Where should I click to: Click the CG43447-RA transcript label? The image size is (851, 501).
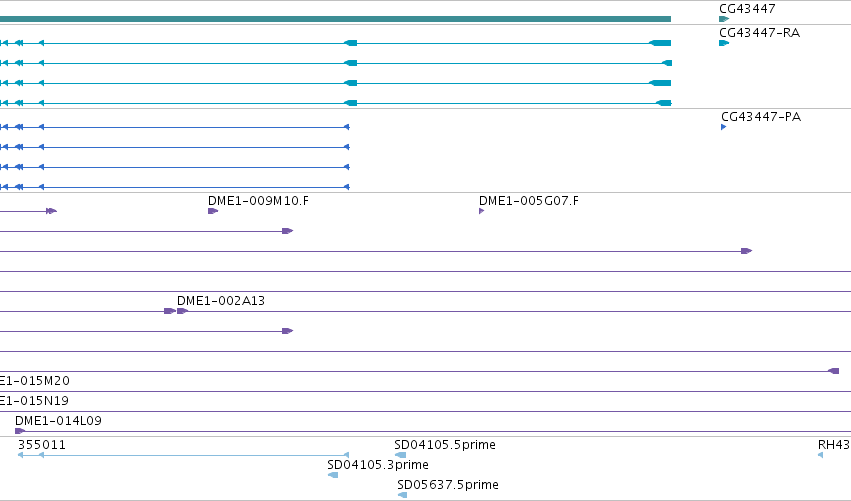759,33
